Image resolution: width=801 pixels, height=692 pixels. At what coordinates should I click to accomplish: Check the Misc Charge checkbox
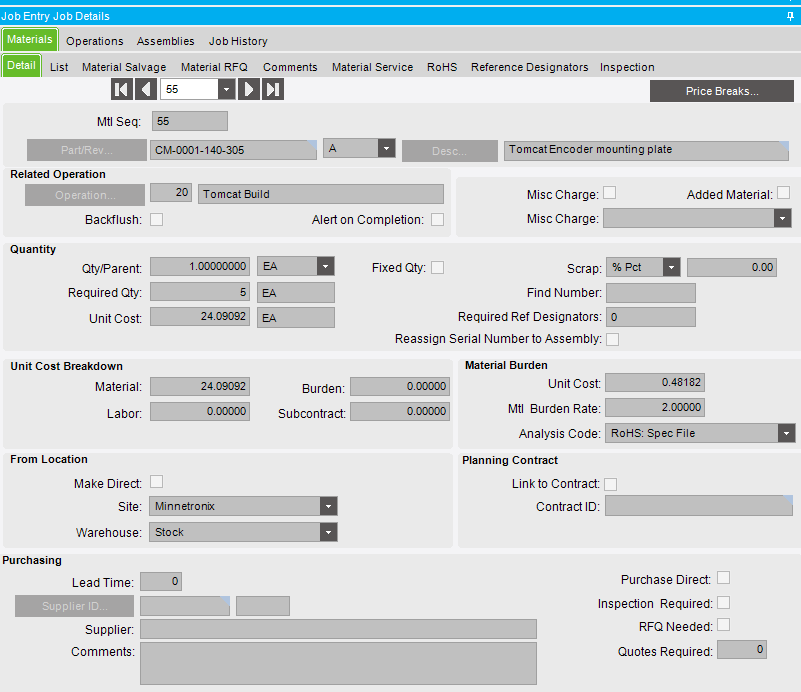609,193
